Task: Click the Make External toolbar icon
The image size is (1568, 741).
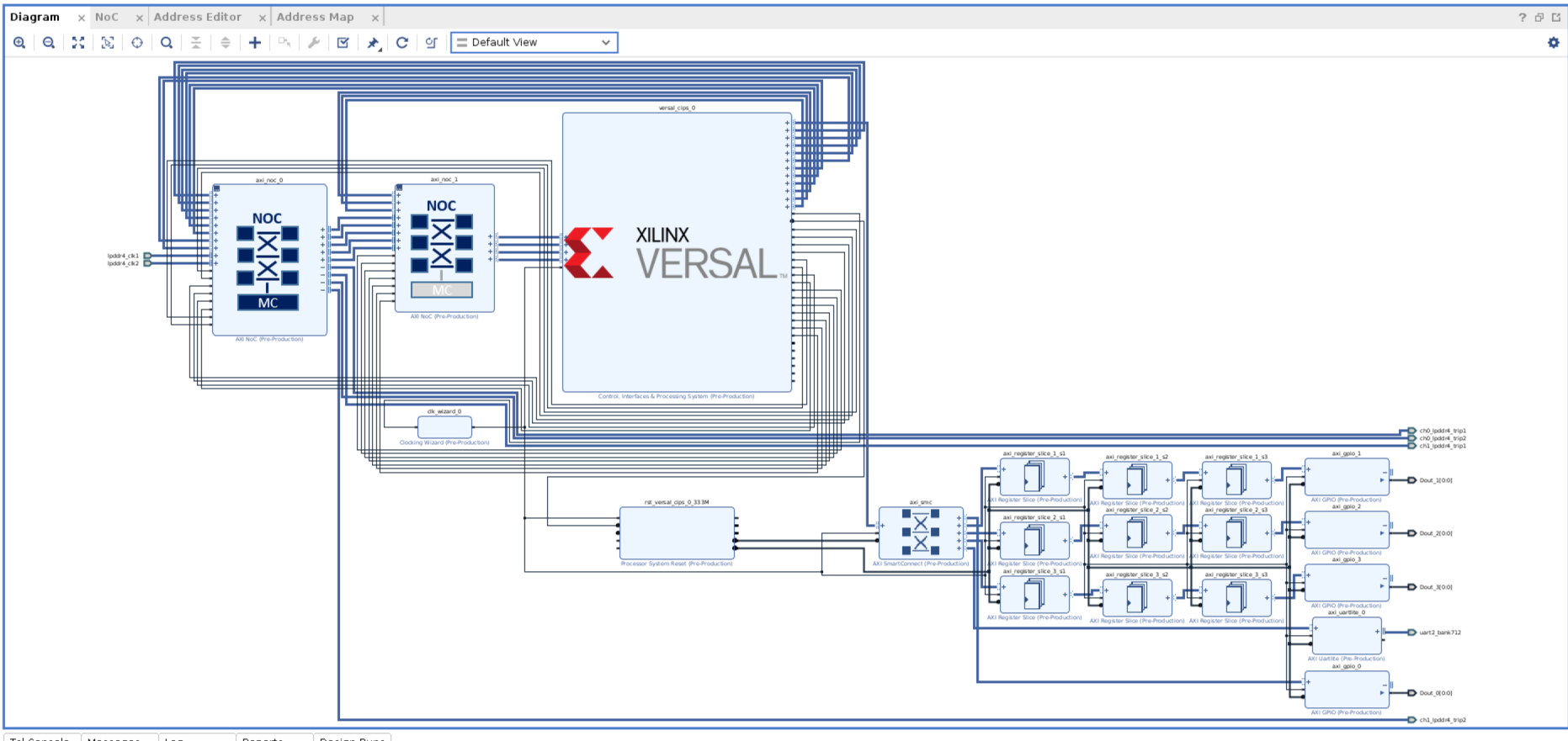Action: pos(284,43)
